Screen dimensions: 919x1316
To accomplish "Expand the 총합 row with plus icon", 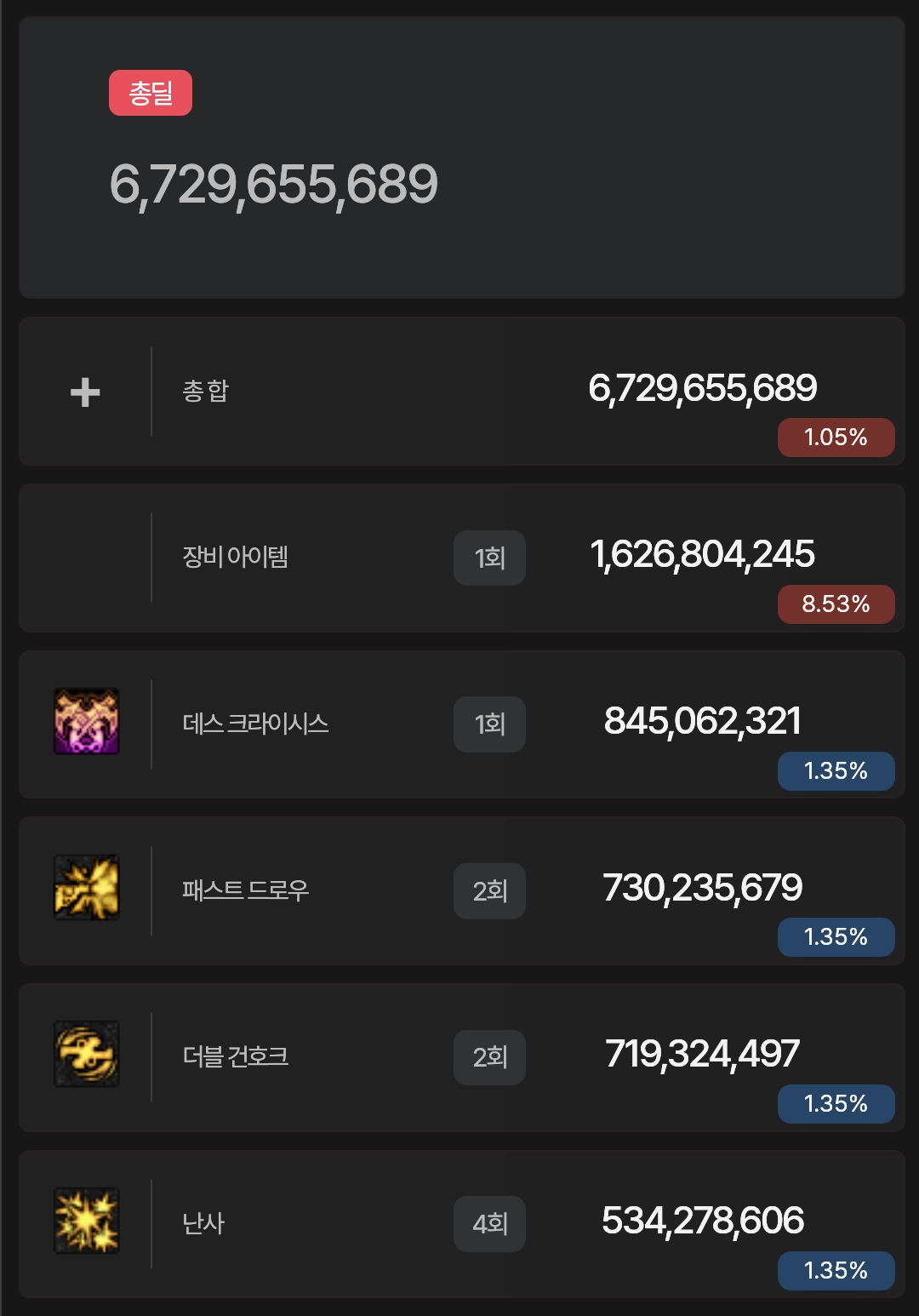I will click(x=85, y=392).
